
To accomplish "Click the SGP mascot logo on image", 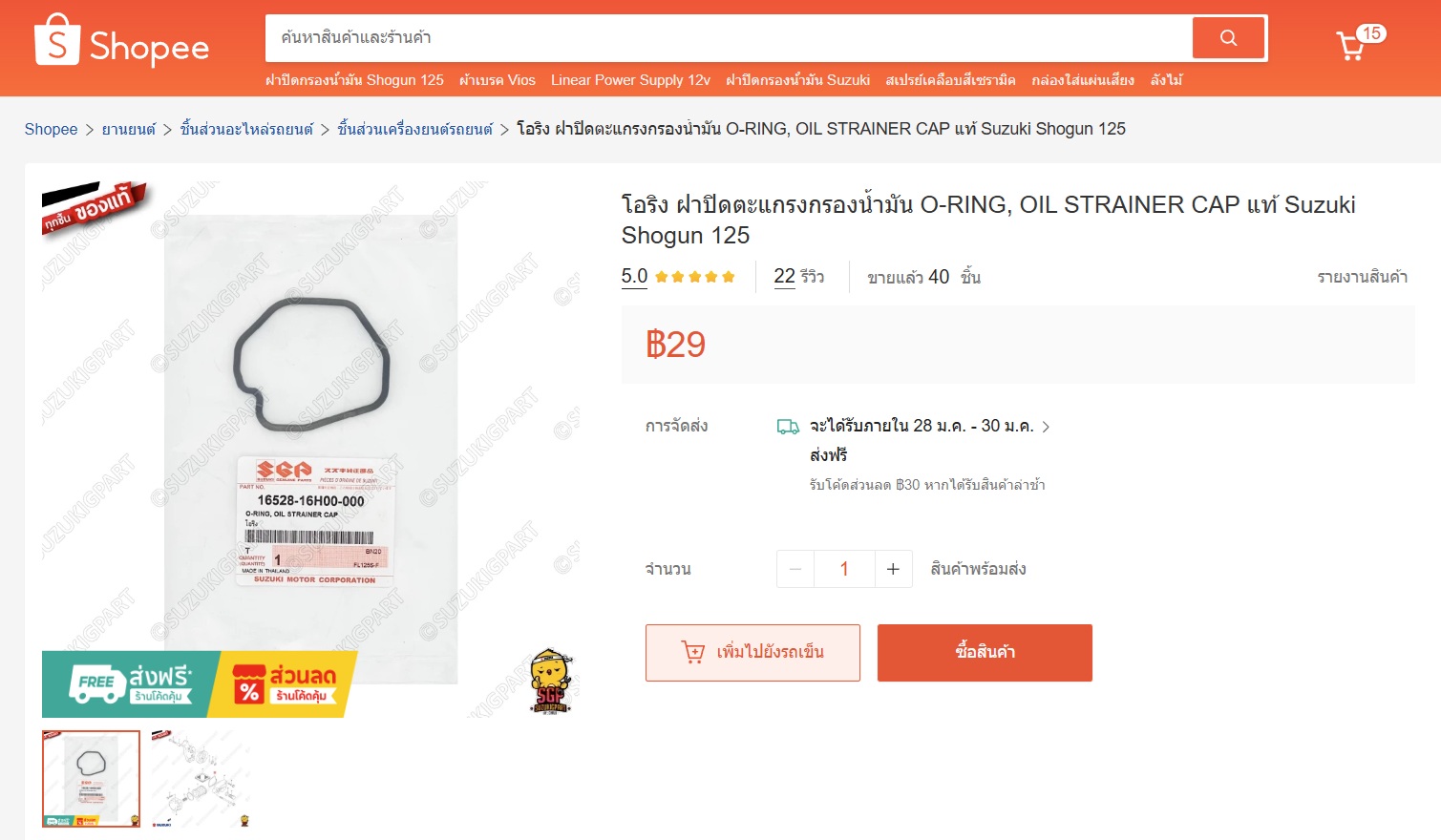I will (x=550, y=682).
